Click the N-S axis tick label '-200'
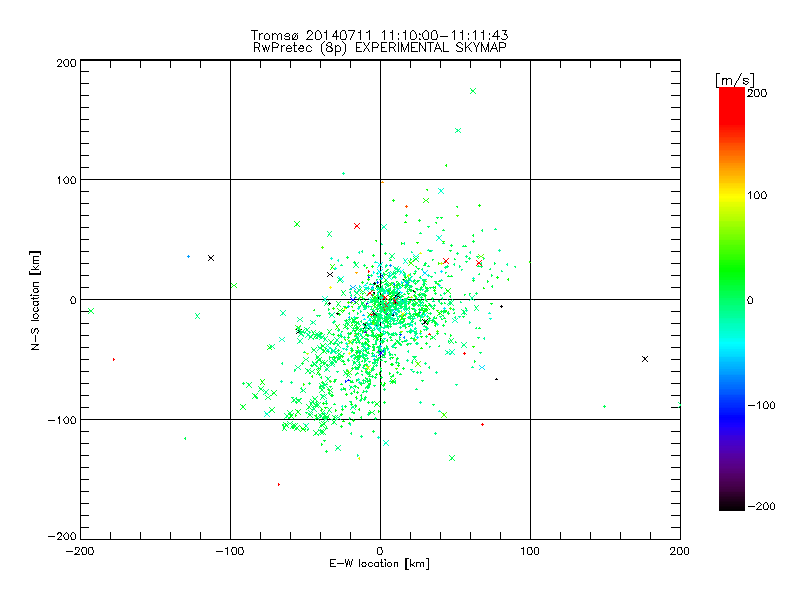The height and width of the screenshot is (600, 800). [x=62, y=536]
